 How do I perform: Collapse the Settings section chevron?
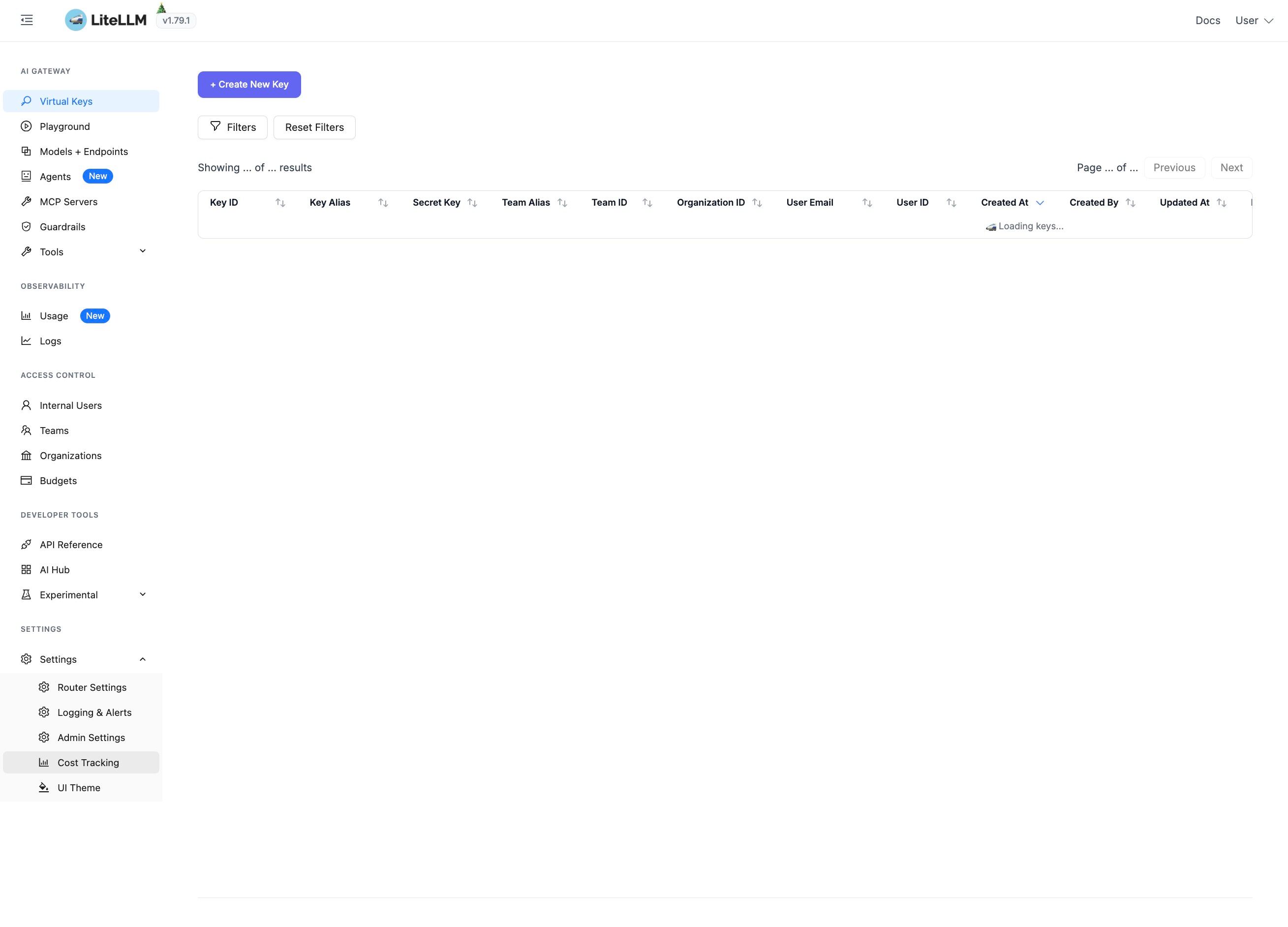(x=143, y=659)
